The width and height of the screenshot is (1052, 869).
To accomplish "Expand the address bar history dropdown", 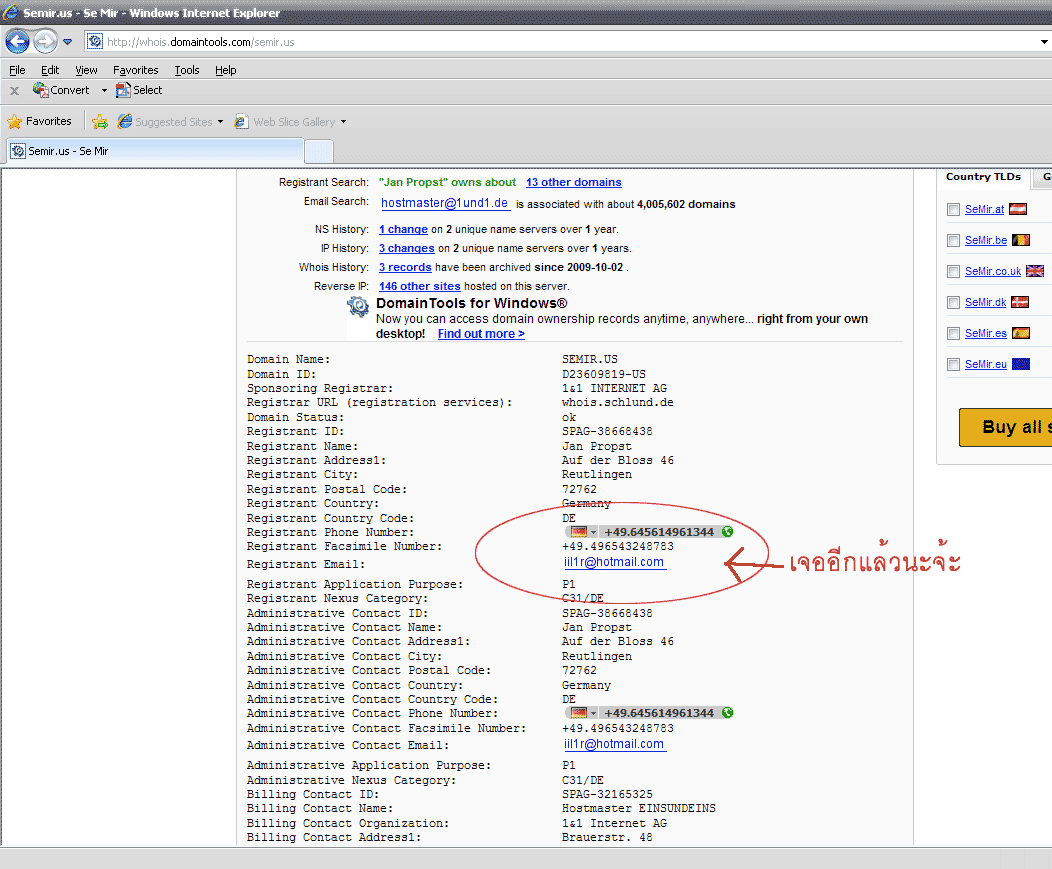I will 1044,42.
